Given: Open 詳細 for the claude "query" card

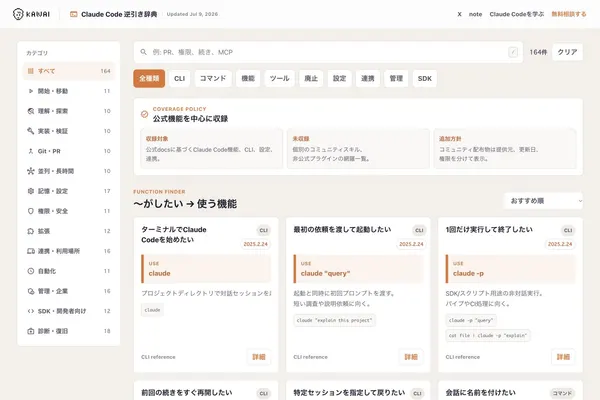Looking at the screenshot, I should pos(411,357).
